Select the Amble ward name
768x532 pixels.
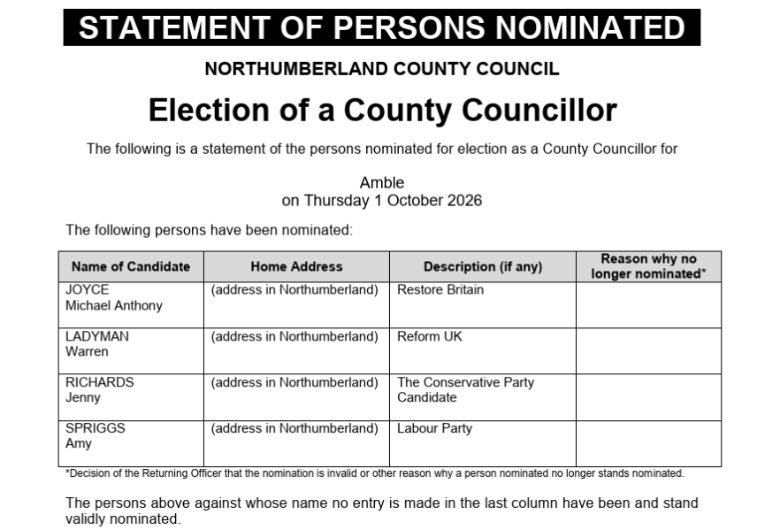coord(382,183)
